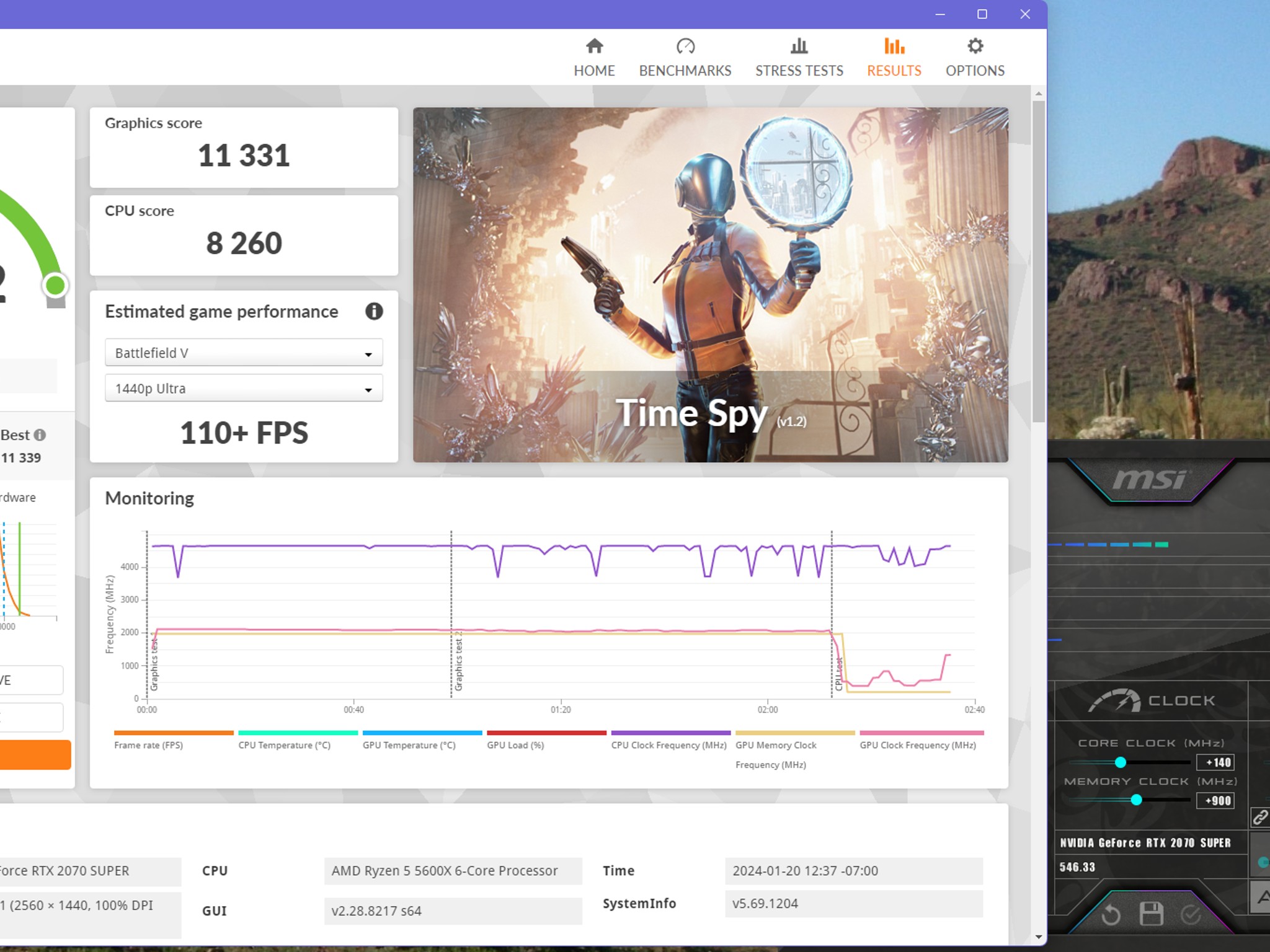Toggle the Afterburner clock link icon
The height and width of the screenshot is (952, 1270).
point(1259,818)
